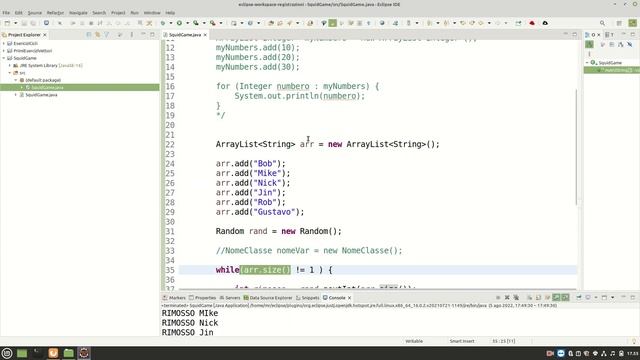Click SquidGame node in Outline view

click(610, 63)
